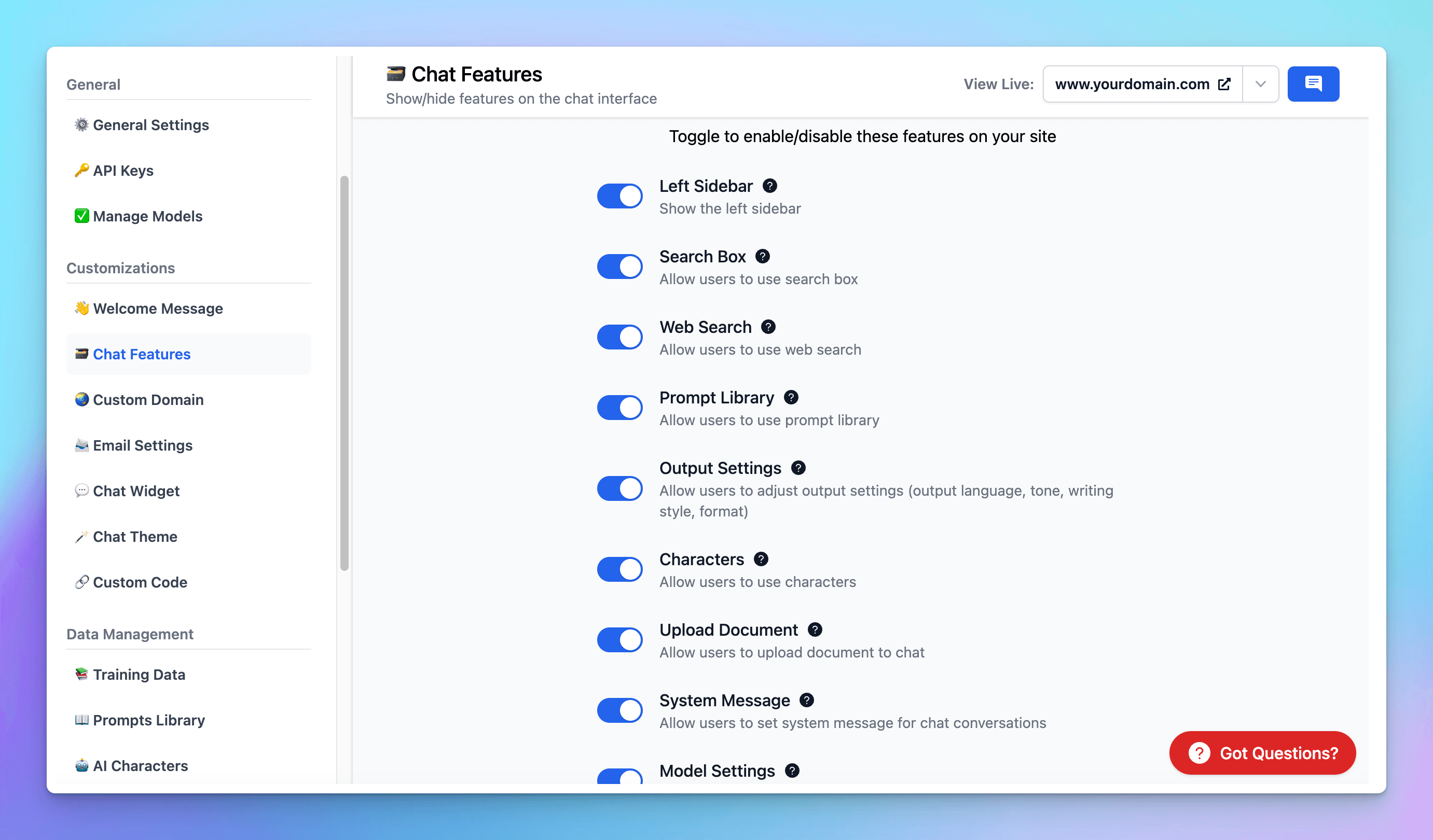
Task: Open Custom Domain settings
Action: [x=148, y=400]
